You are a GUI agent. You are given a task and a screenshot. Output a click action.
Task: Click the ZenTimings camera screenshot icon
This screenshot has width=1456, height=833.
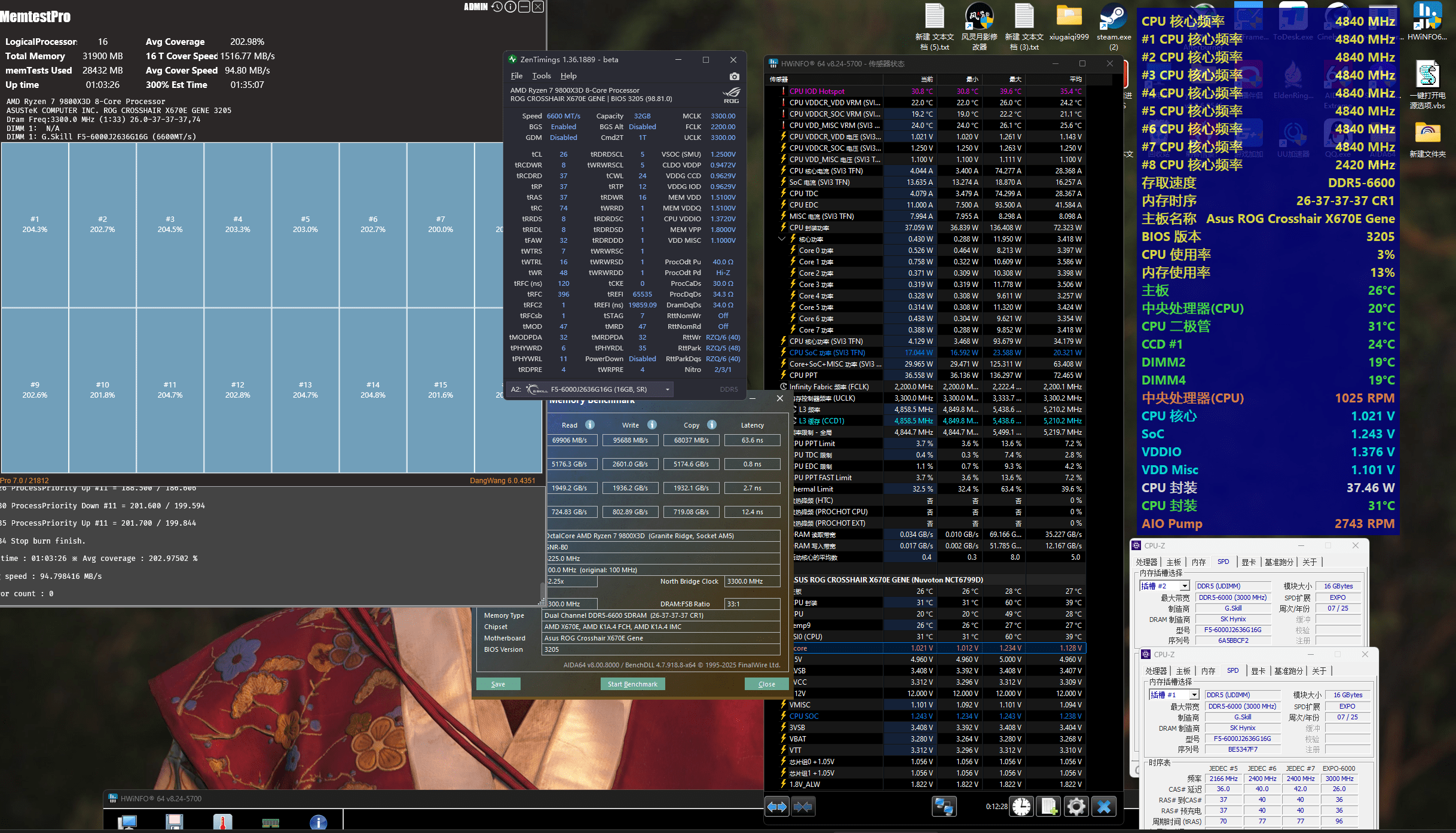[734, 76]
